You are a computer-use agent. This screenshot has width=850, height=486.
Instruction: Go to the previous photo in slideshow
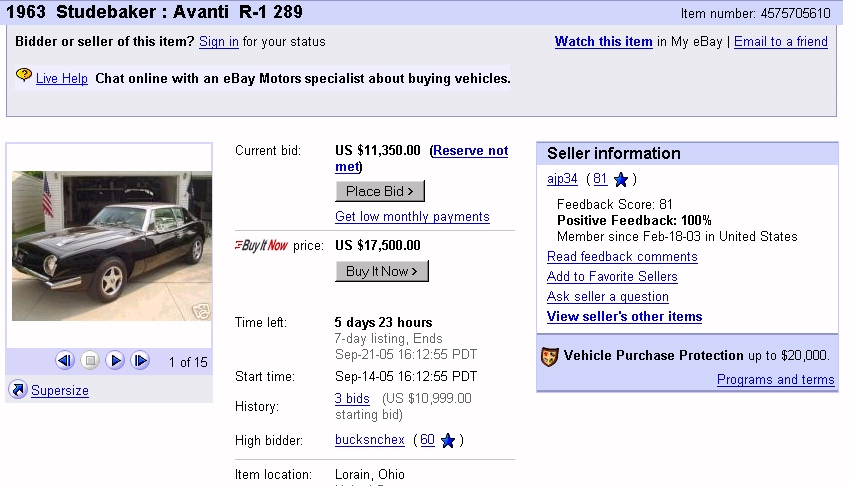[65, 361]
